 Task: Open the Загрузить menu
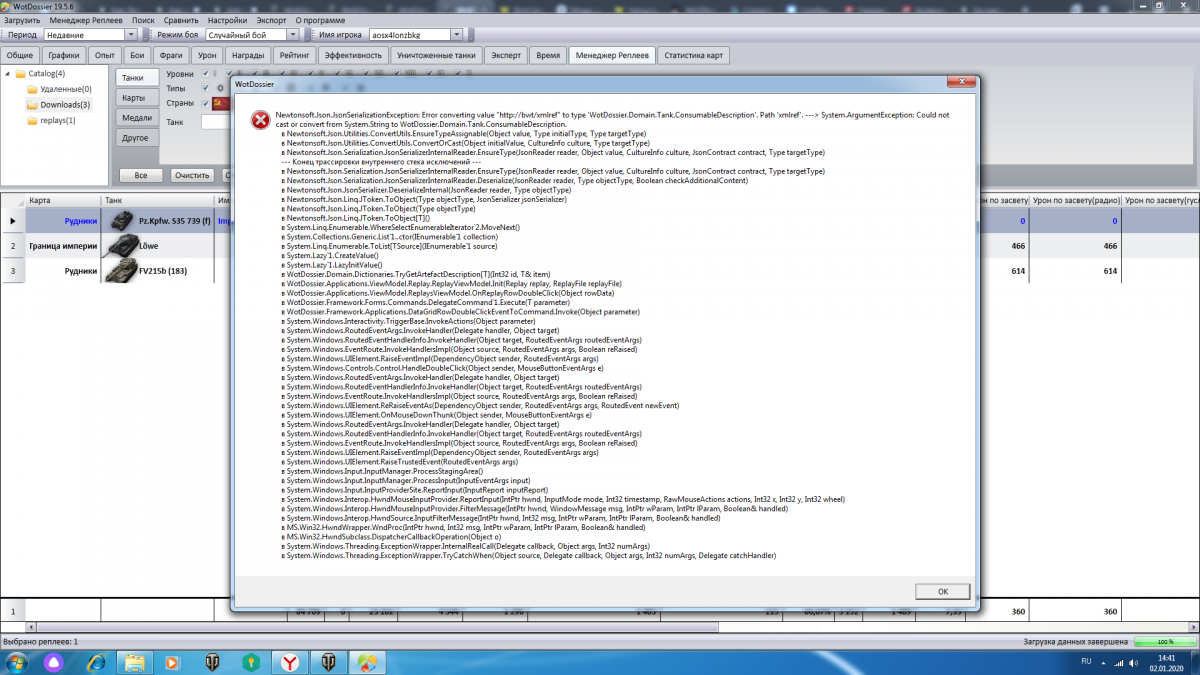click(x=22, y=20)
